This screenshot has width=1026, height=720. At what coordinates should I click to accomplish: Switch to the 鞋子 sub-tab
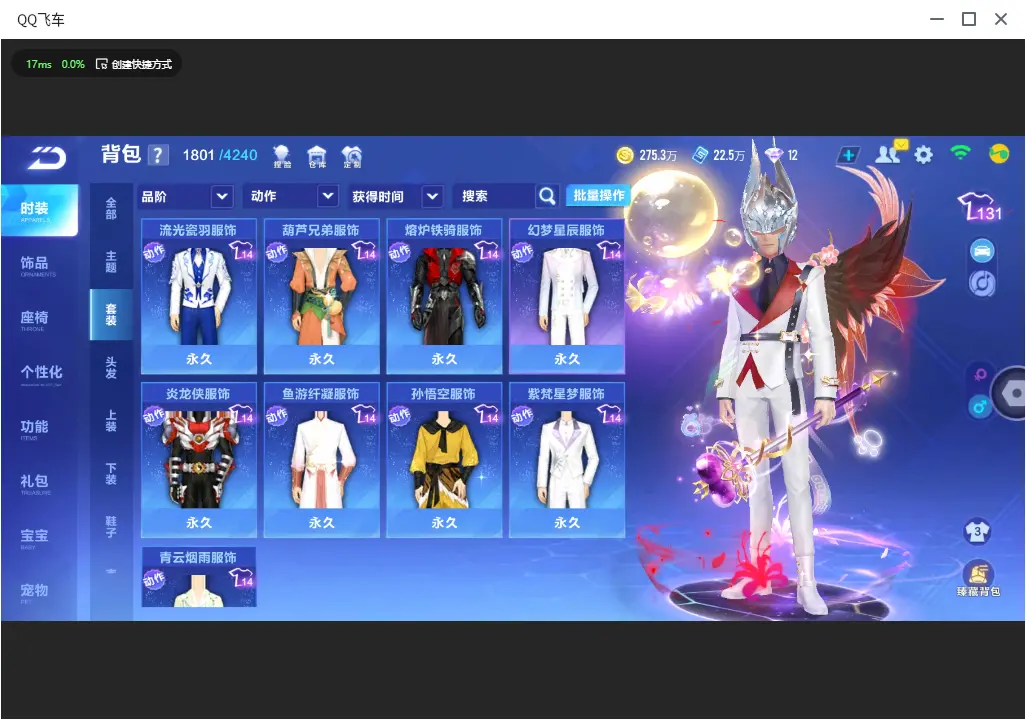pos(111,526)
